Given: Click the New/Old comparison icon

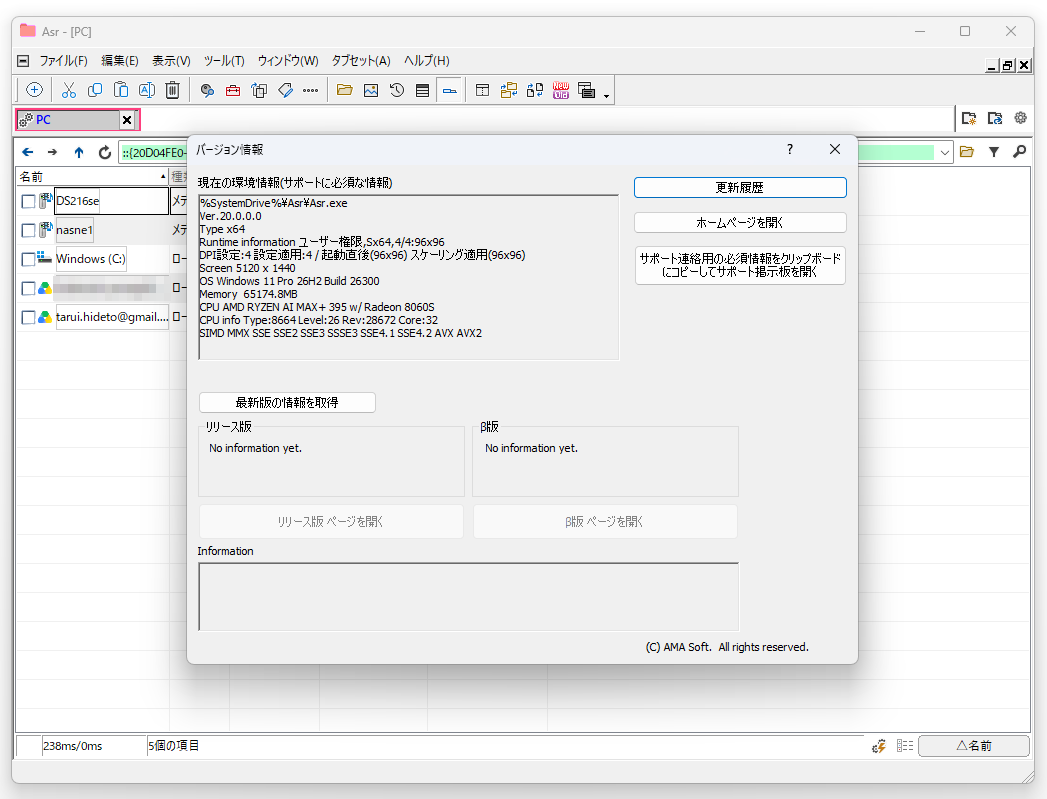Looking at the screenshot, I should [561, 90].
